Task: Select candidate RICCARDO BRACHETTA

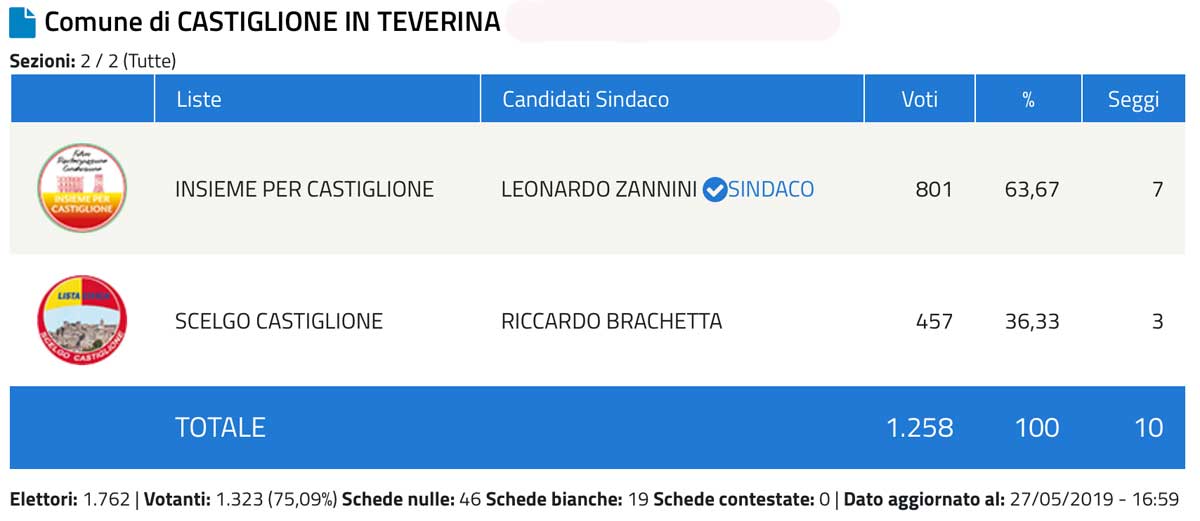Action: 611,322
